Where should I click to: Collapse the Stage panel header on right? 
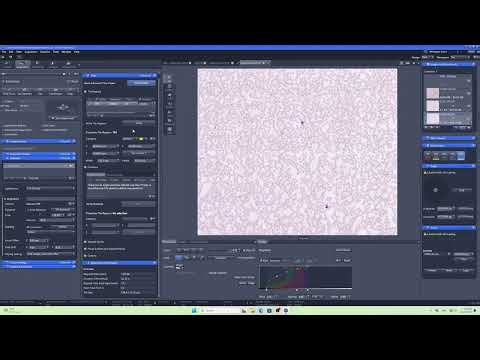[x=449, y=166]
